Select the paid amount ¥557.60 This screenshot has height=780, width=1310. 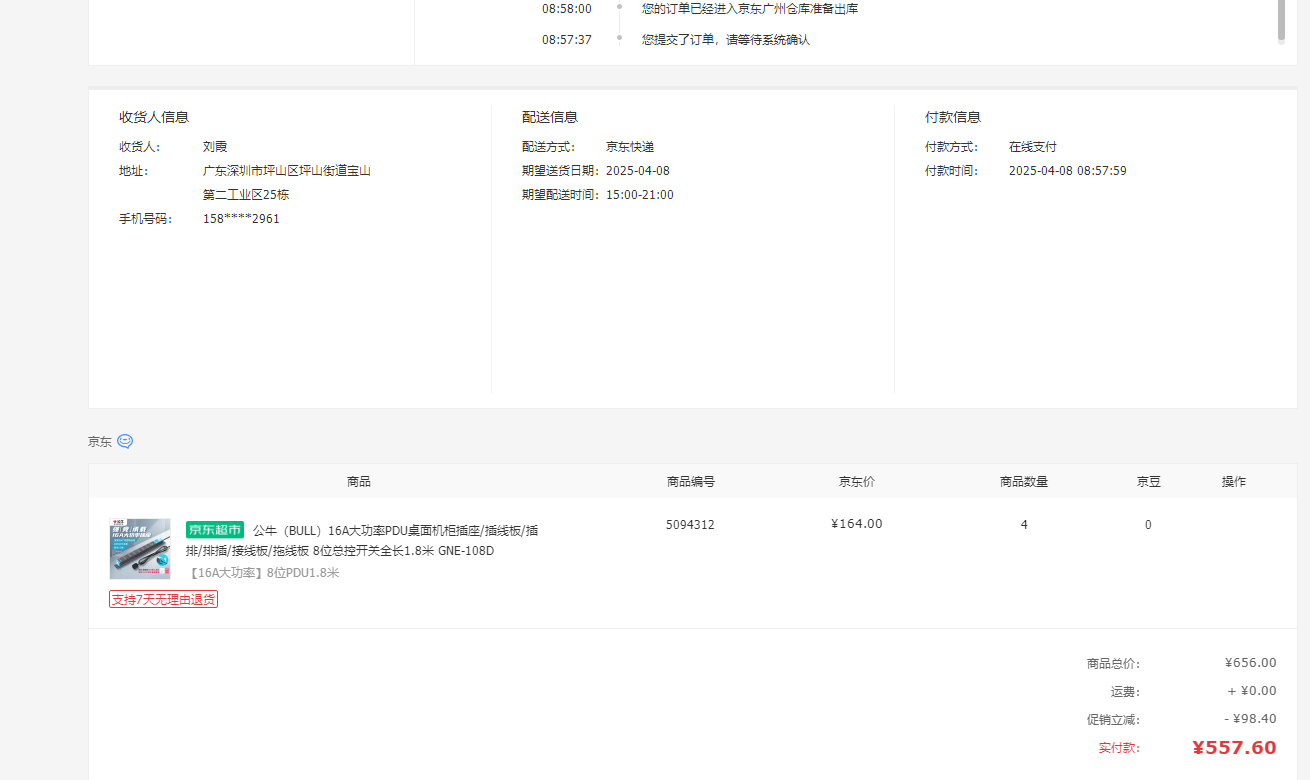(1234, 747)
